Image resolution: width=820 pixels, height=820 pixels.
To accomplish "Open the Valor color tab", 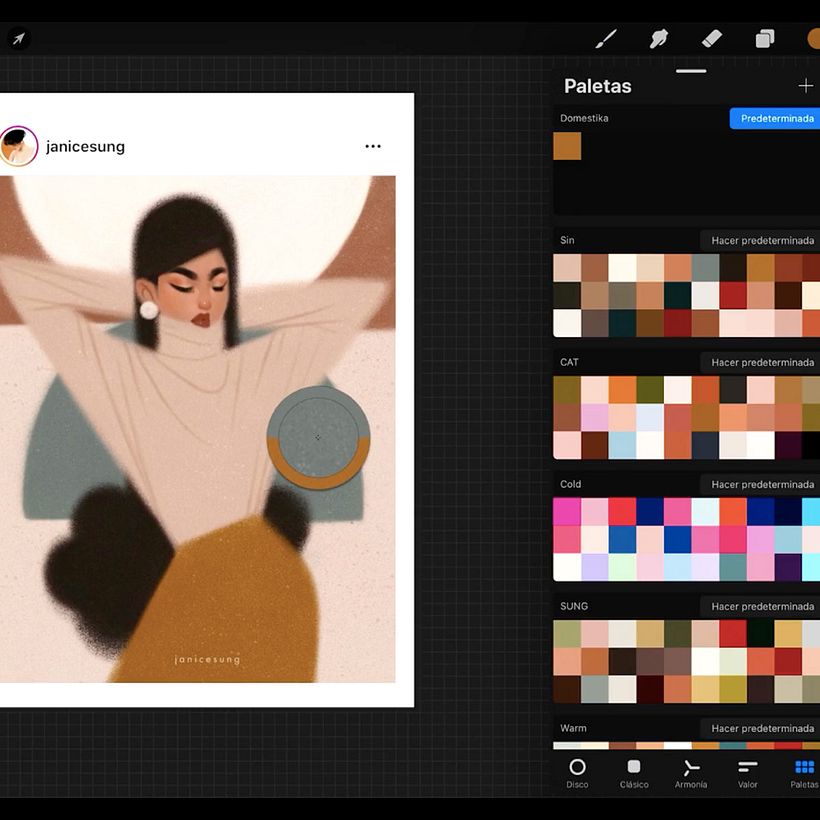I will point(747,773).
